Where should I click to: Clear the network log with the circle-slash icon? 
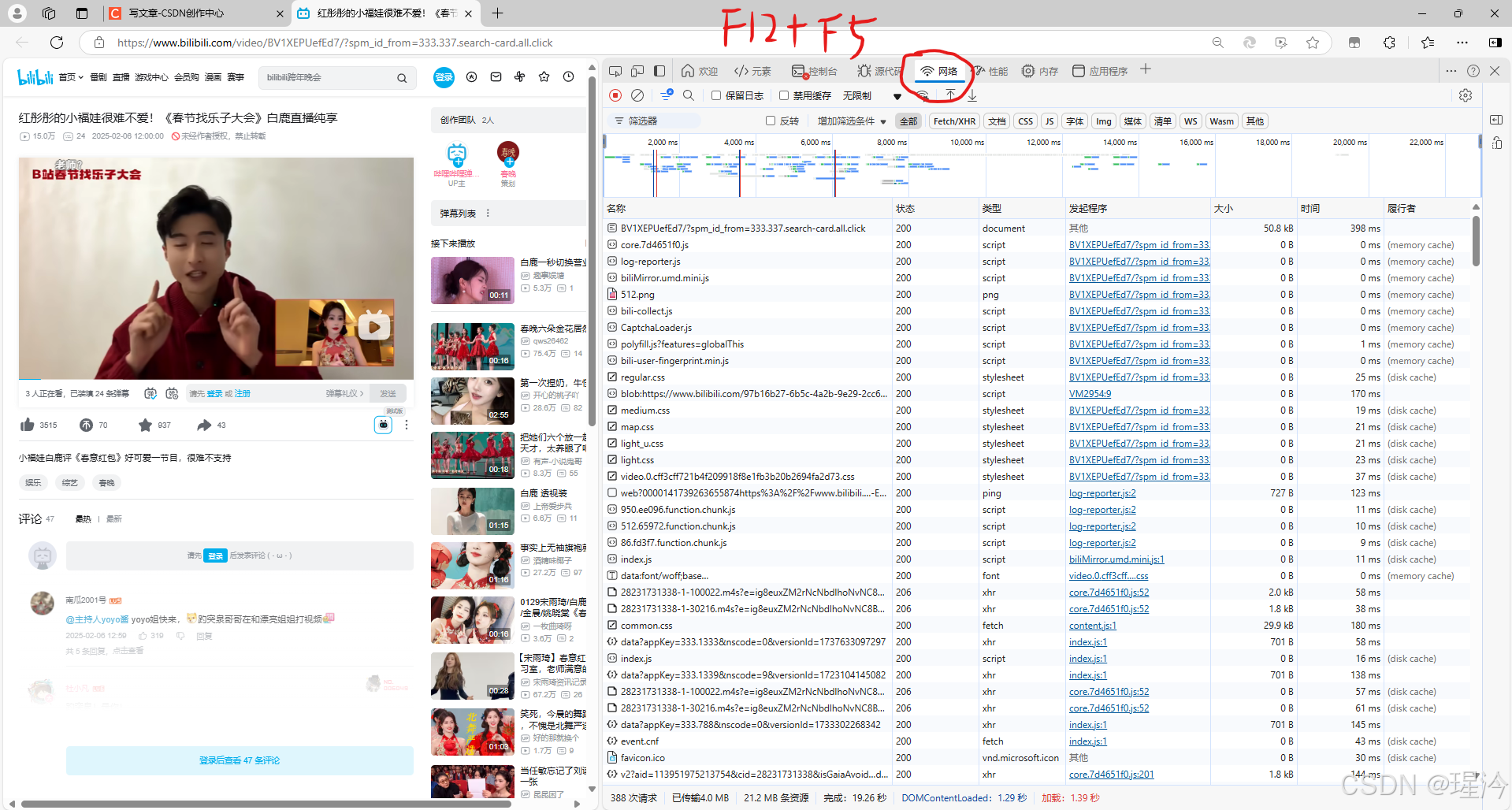click(637, 95)
